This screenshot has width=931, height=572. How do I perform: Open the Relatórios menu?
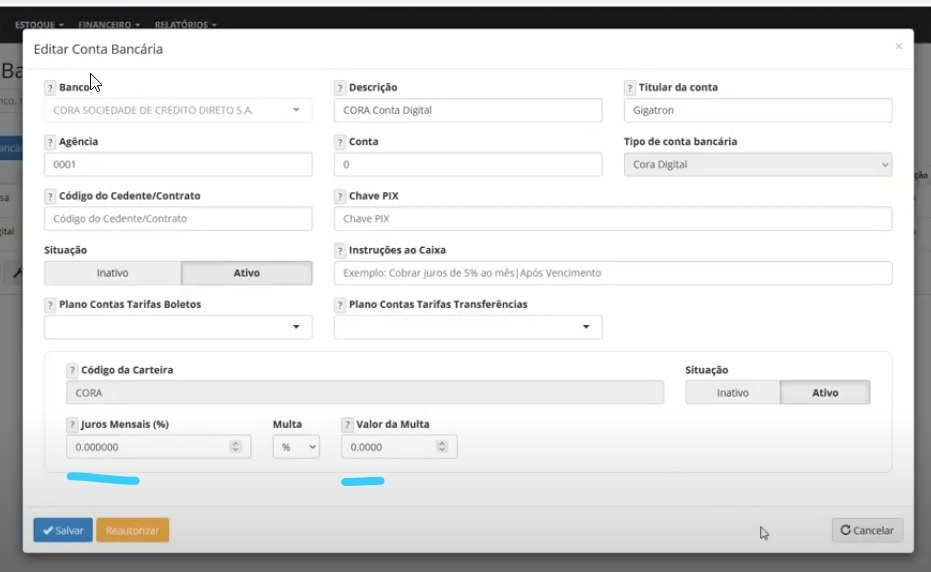(x=185, y=24)
